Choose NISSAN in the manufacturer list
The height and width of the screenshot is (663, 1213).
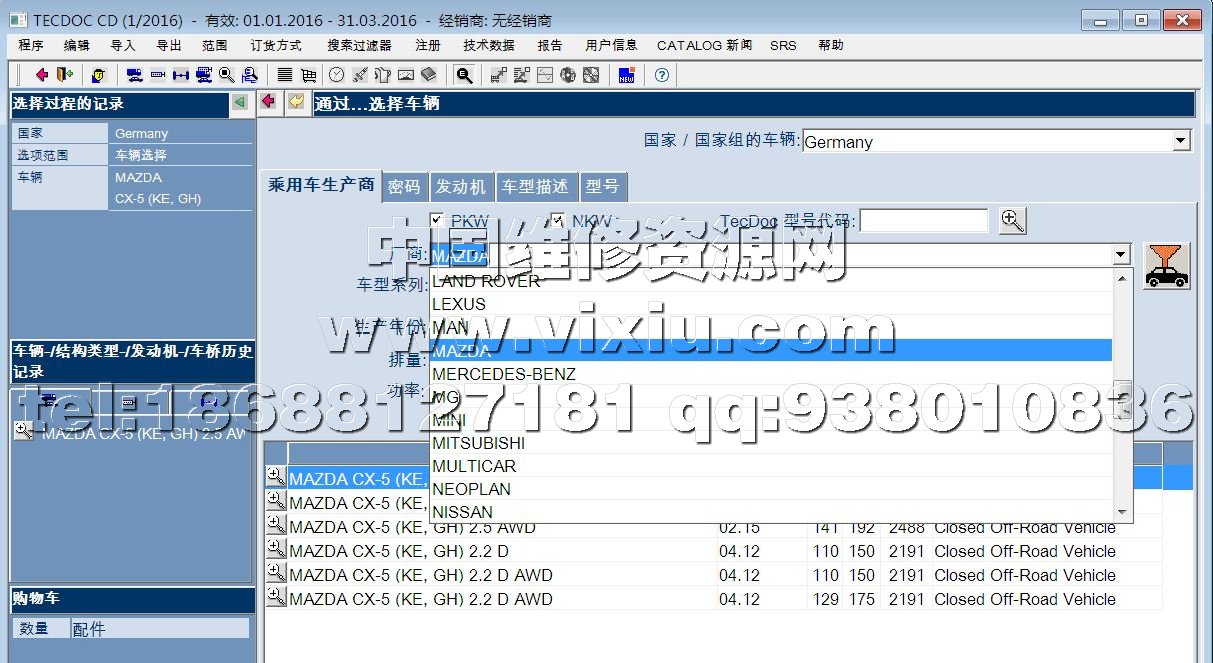(462, 512)
